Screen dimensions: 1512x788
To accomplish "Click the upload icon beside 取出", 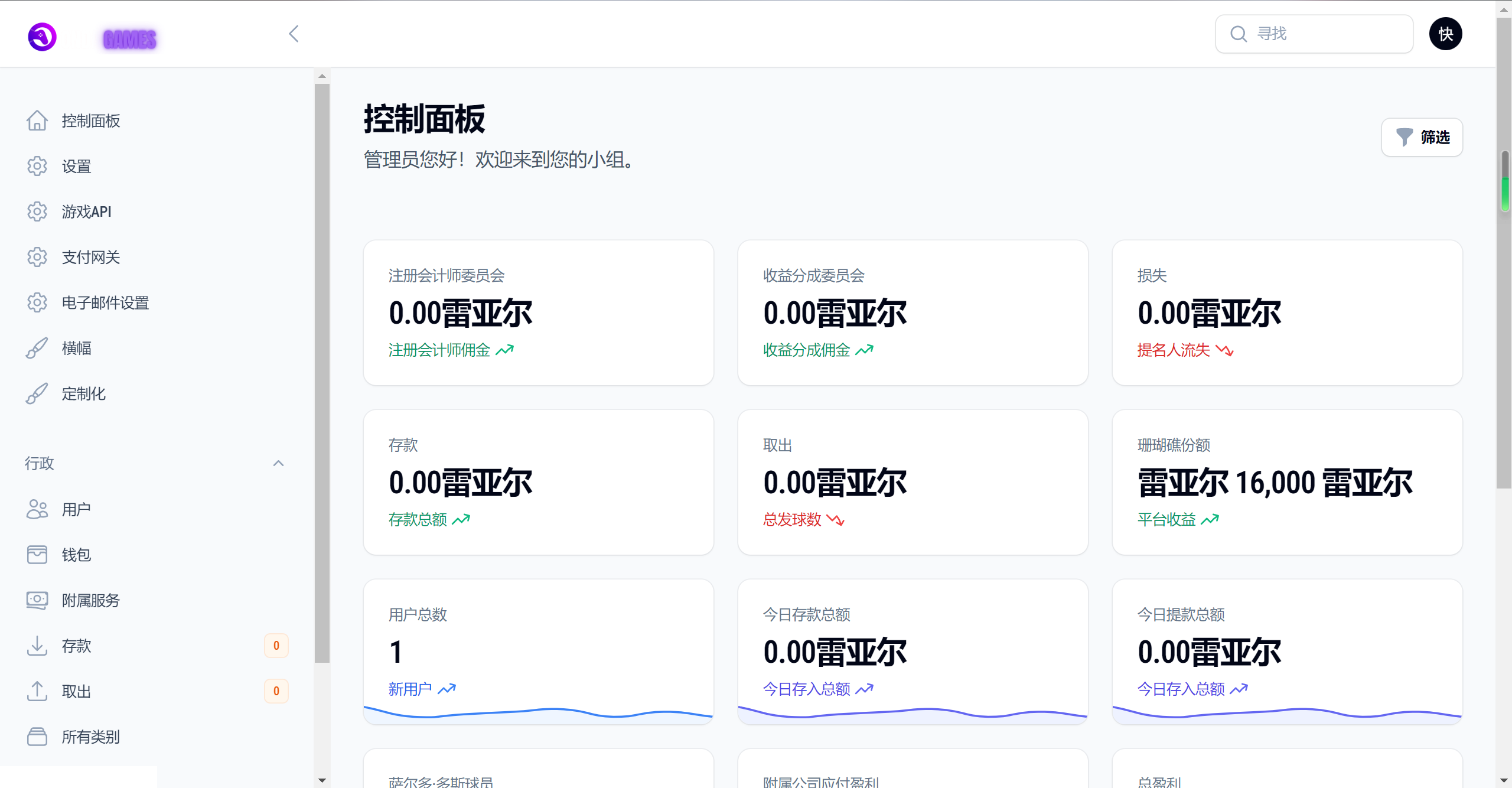I will tap(37, 691).
